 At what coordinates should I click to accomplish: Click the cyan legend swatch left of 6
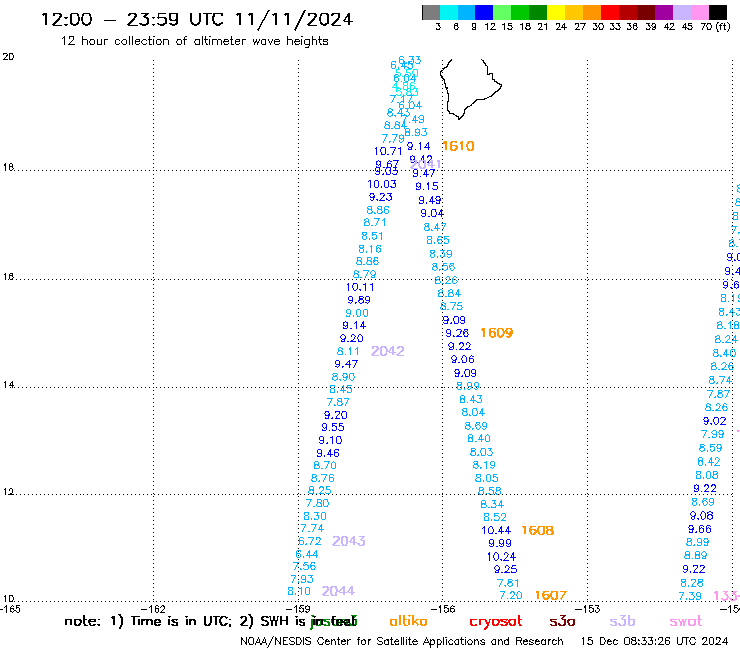449,12
